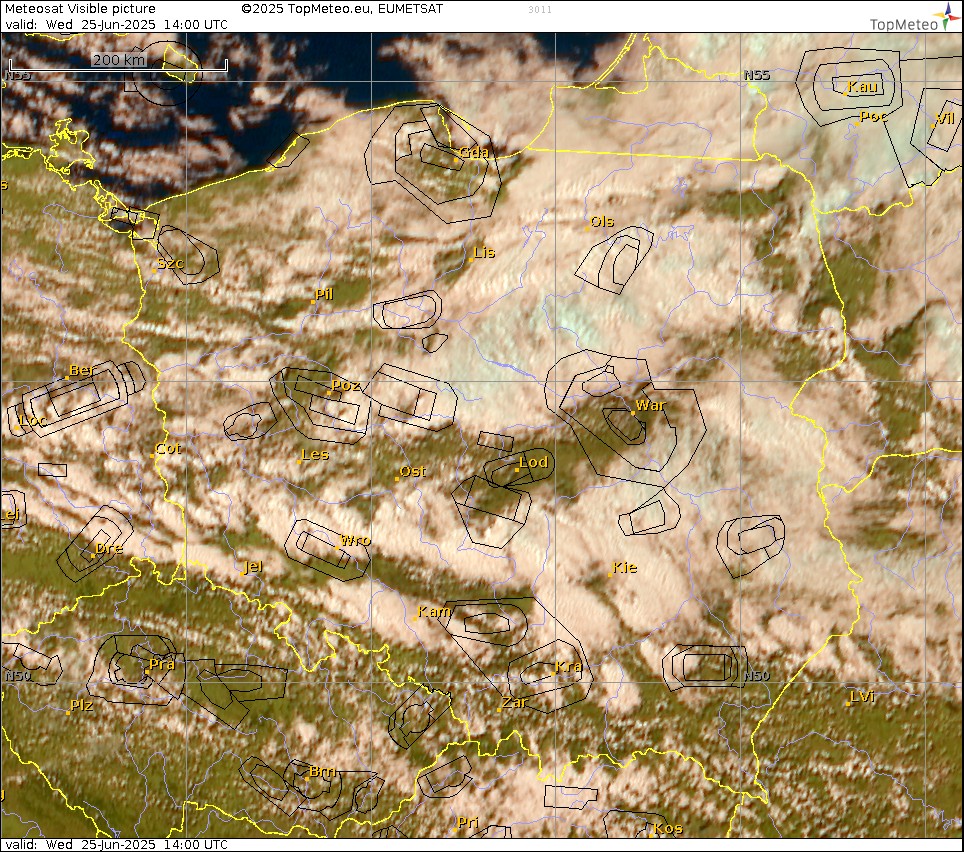964x852 pixels.
Task: Click the N55 latitude label near Kau
Action: tap(757, 75)
